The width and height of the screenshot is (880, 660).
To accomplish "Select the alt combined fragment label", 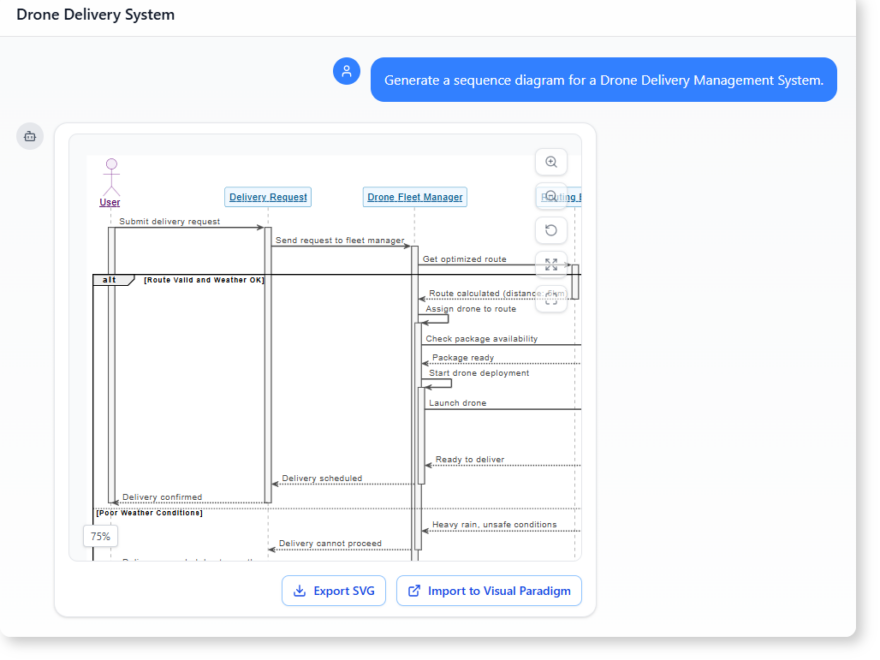I will click(x=109, y=280).
